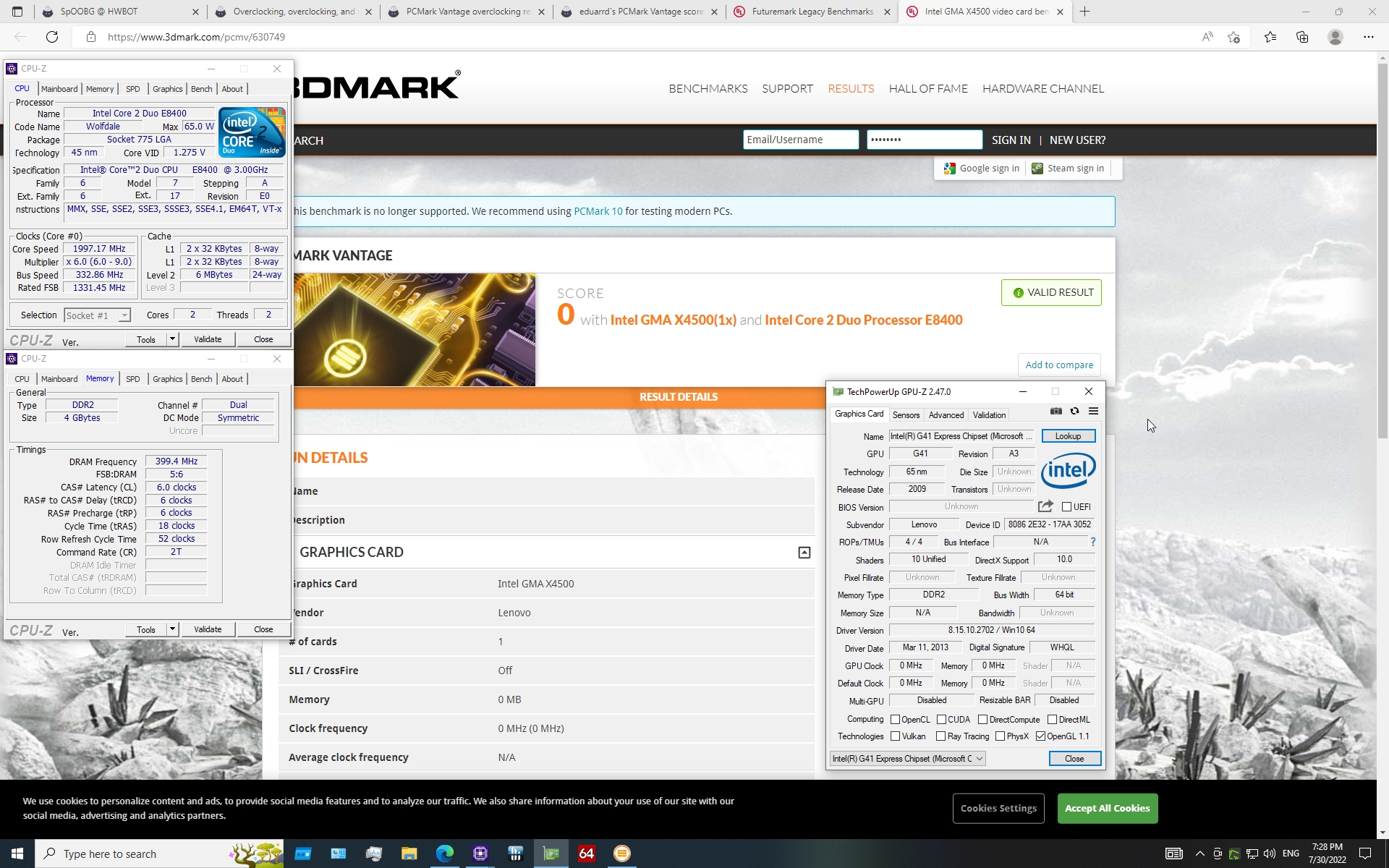Switch to the Advanced tab in GPU-Z
The width and height of the screenshot is (1389, 868).
click(946, 415)
